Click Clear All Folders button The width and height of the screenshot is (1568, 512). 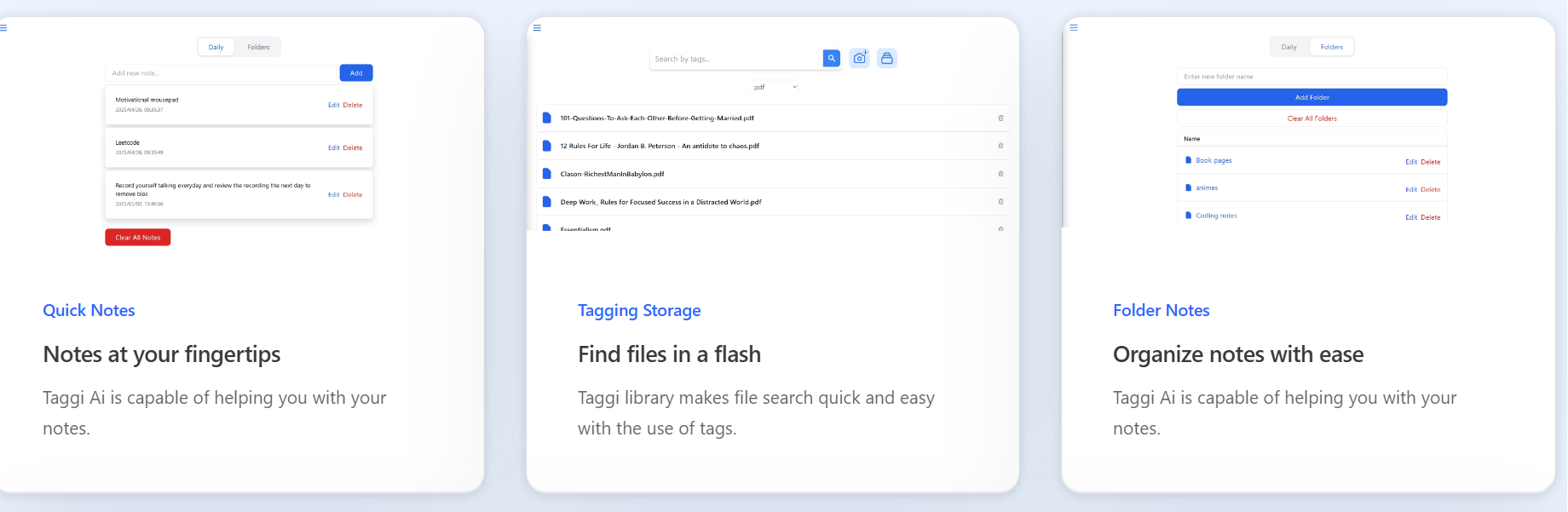pos(1312,118)
